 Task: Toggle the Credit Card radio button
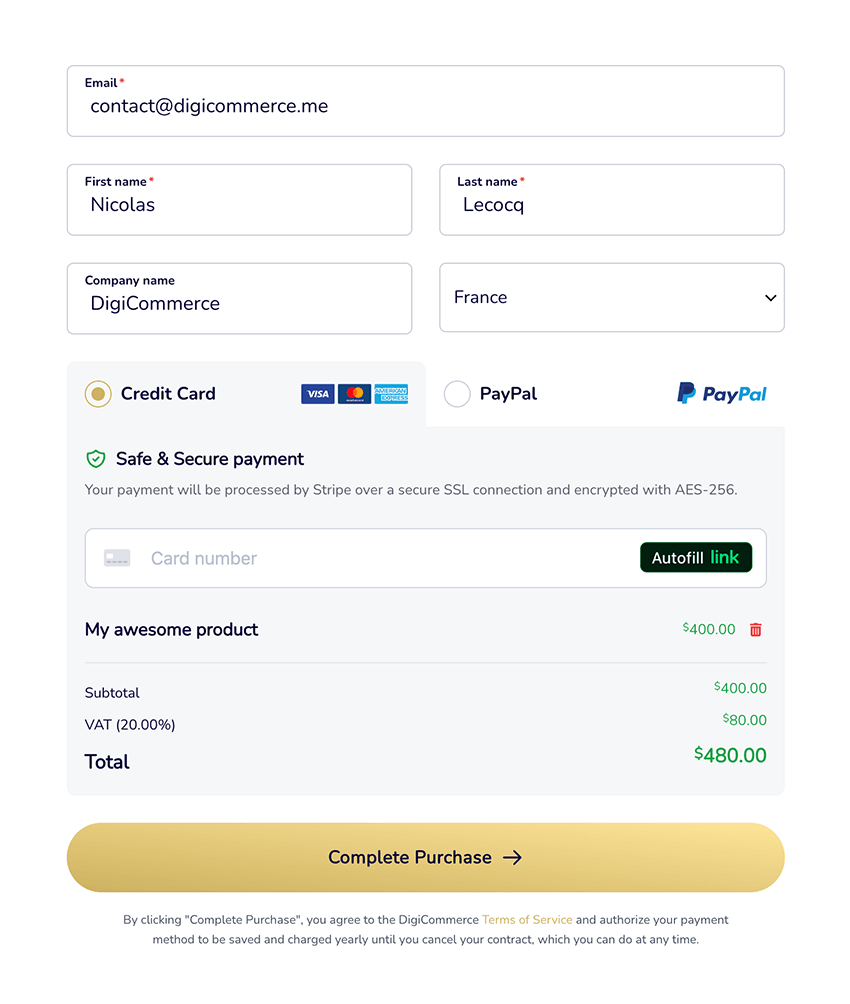(98, 394)
